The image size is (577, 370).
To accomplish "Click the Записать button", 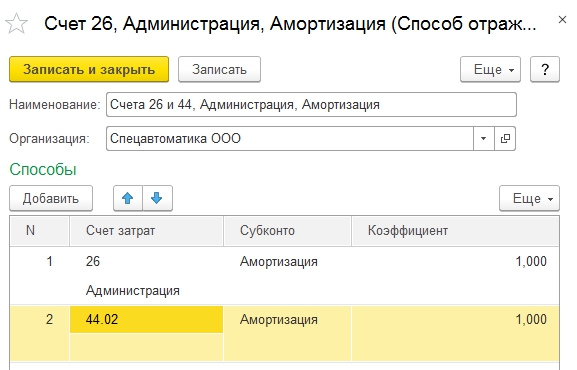I will click(219, 69).
